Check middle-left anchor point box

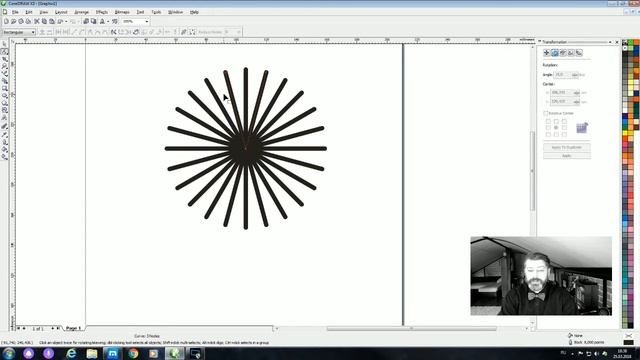pyautogui.click(x=548, y=128)
